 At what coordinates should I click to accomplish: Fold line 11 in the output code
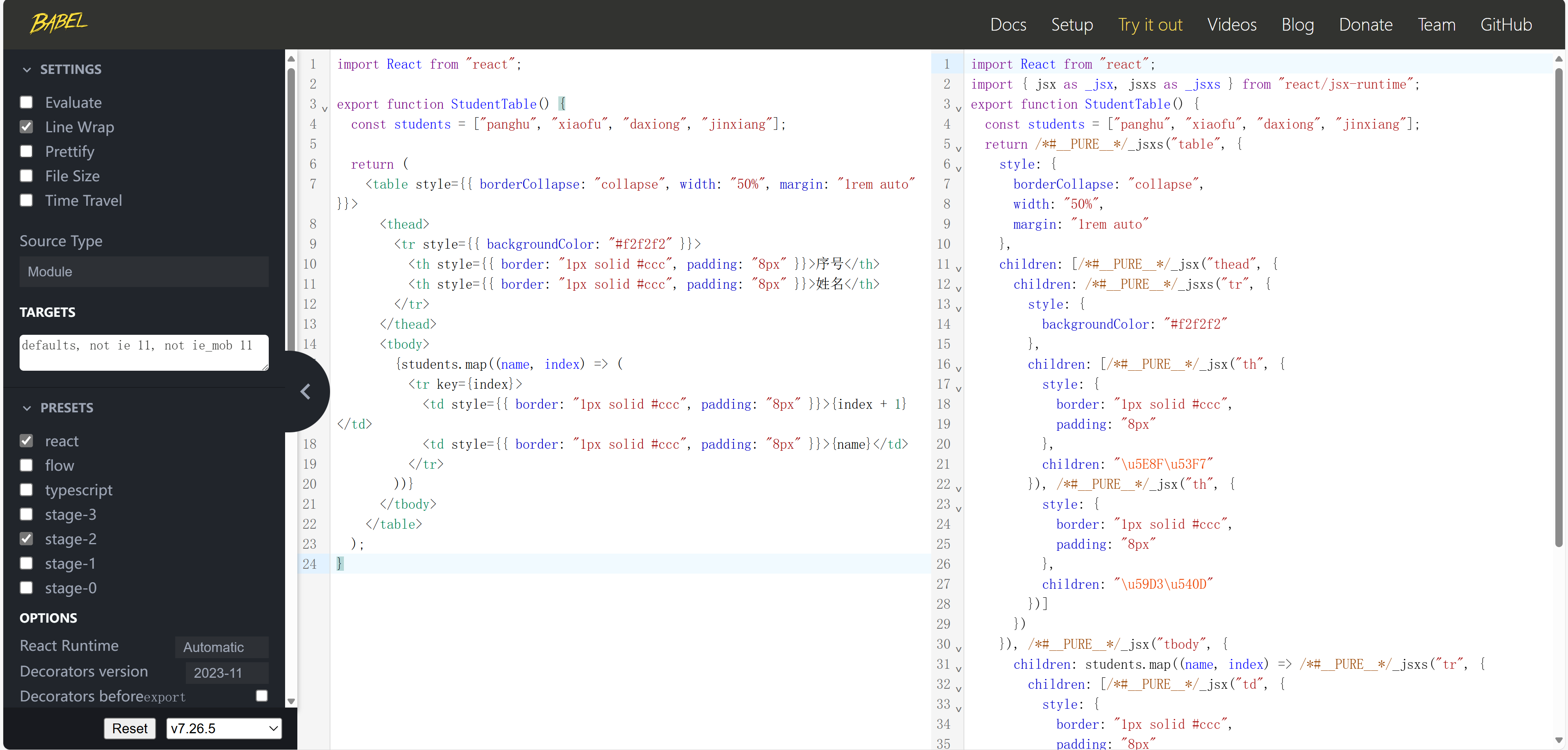[x=958, y=269]
